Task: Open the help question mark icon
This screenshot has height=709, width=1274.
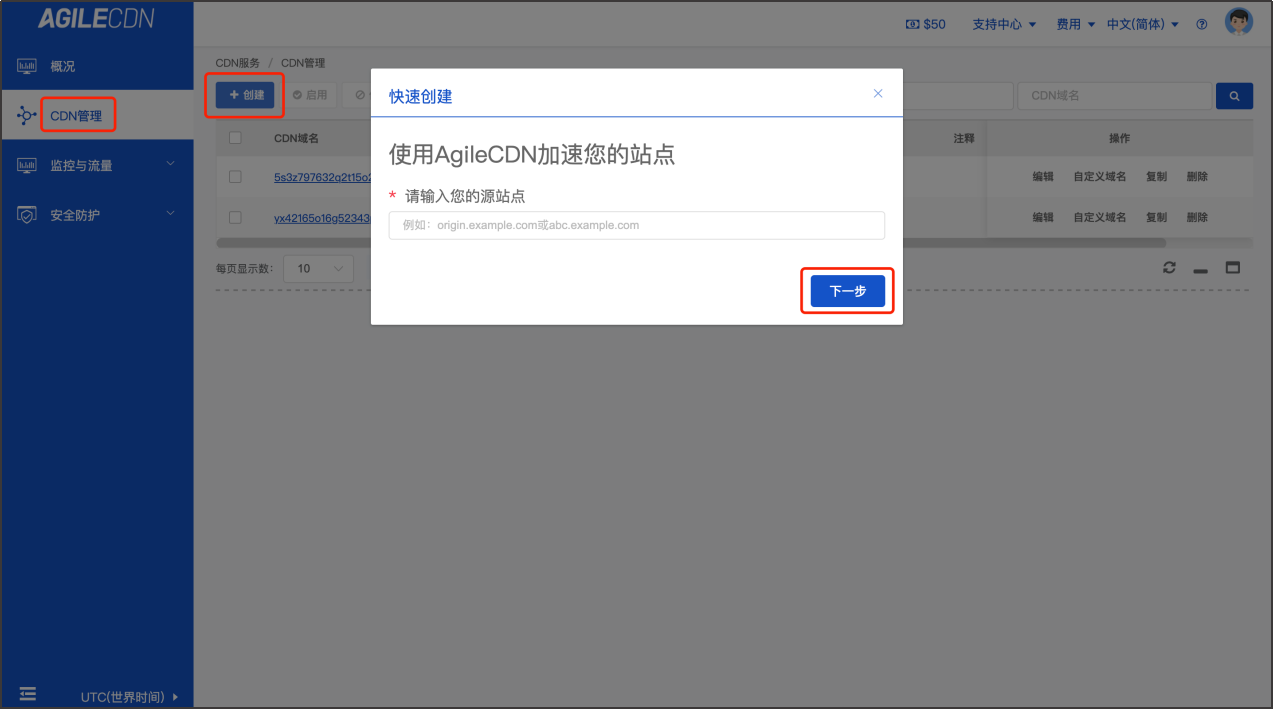Action: point(1202,24)
